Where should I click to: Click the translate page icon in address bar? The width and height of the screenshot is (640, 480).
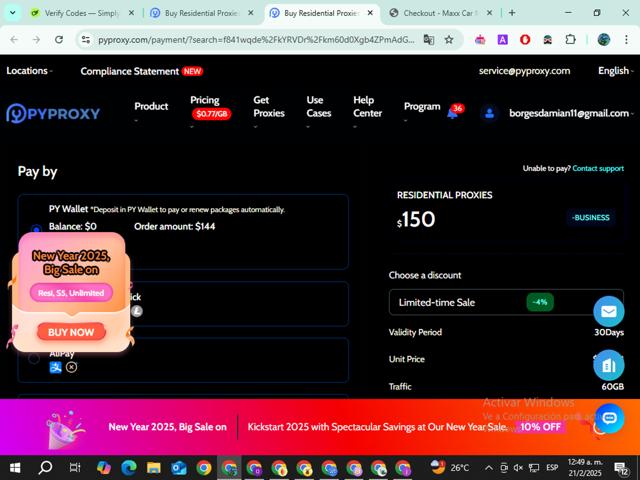point(429,40)
